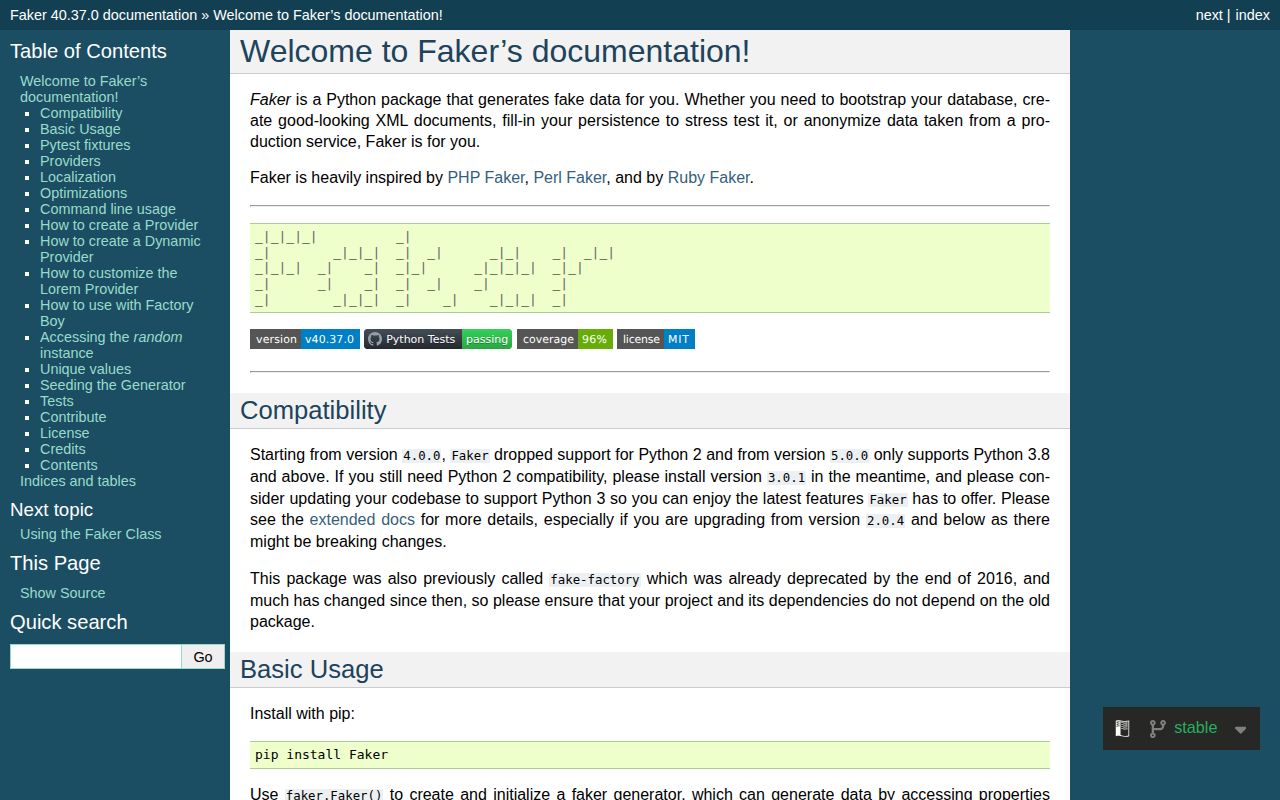Open Accessing the random instance entry

(111, 345)
